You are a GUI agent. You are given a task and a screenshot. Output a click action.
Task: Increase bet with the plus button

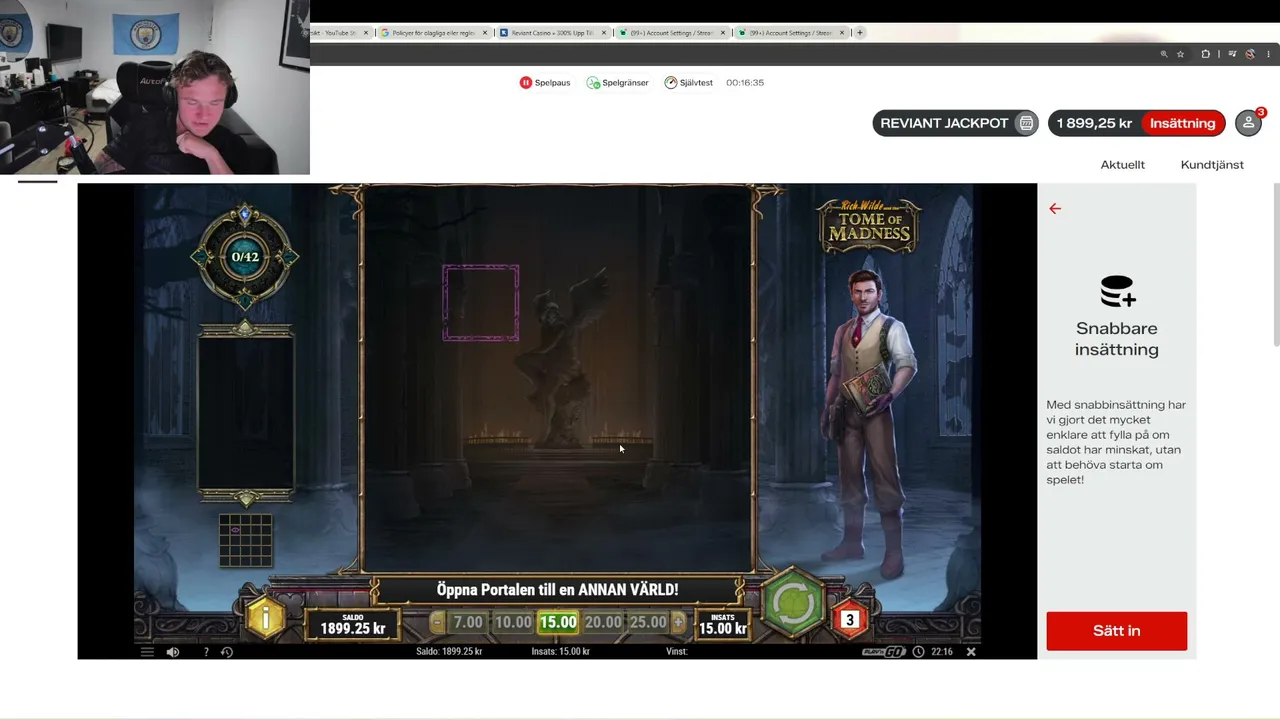(678, 622)
